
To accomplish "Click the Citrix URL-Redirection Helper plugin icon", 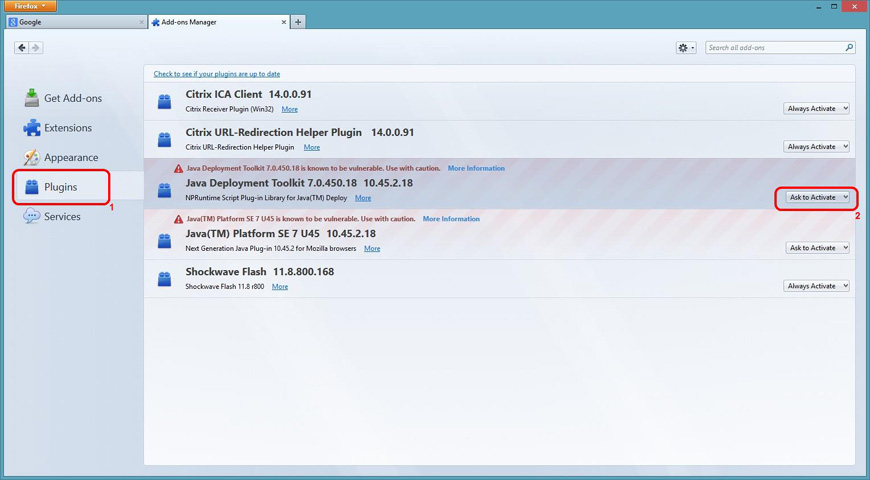I will [164, 140].
